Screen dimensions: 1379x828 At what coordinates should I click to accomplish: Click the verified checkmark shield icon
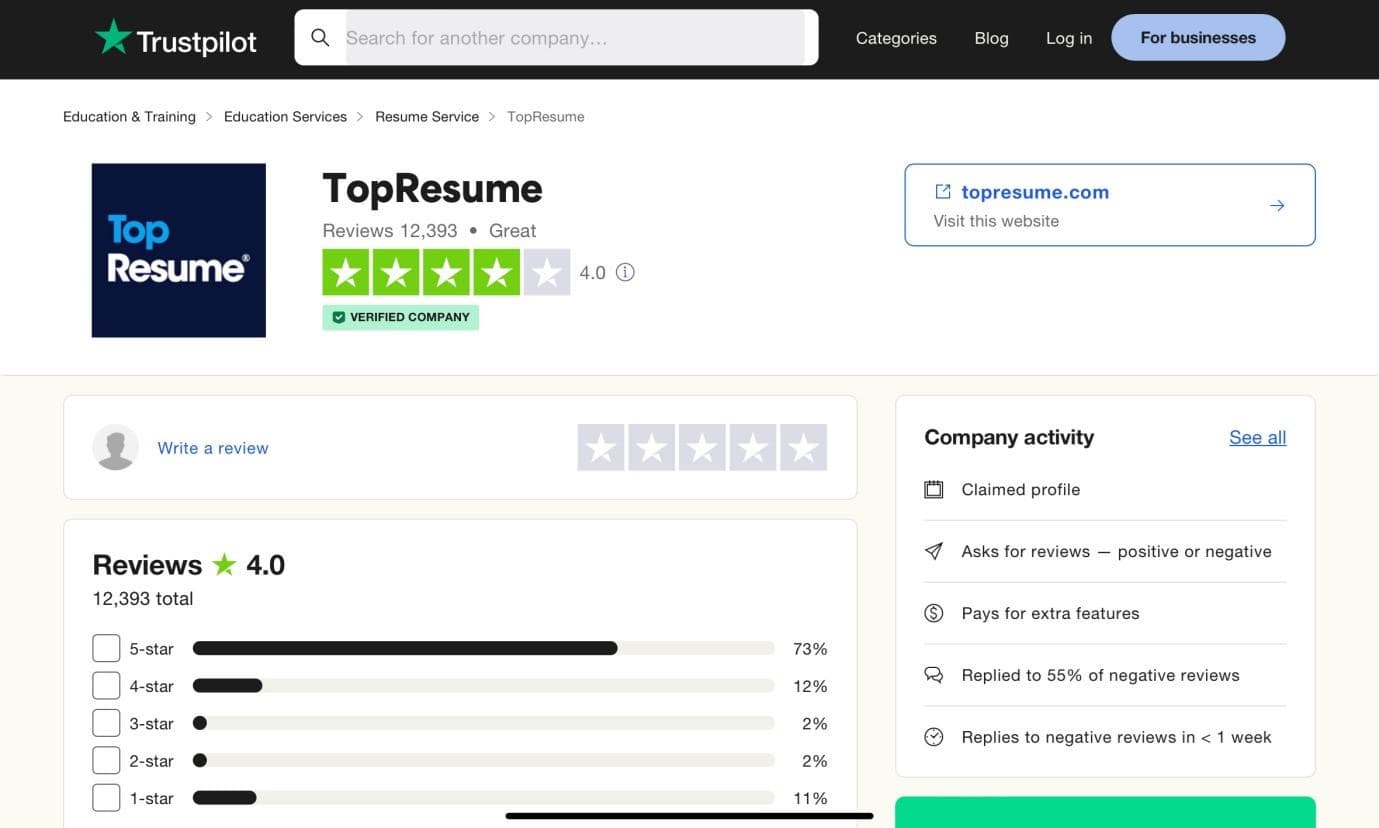(338, 317)
